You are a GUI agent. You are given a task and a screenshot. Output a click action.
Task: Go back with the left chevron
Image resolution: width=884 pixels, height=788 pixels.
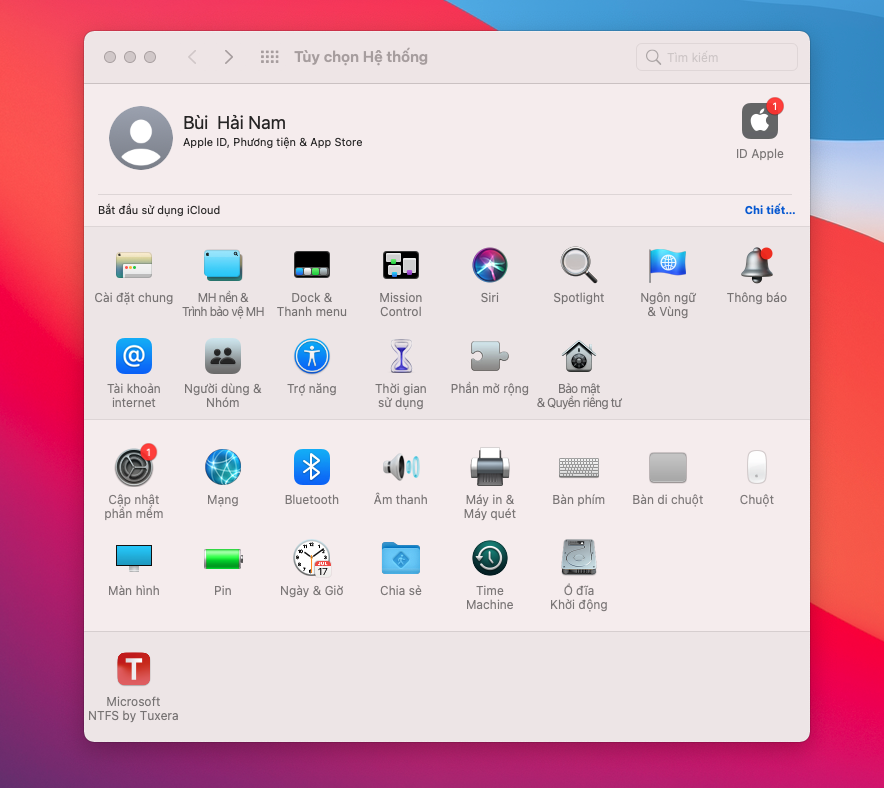(192, 57)
